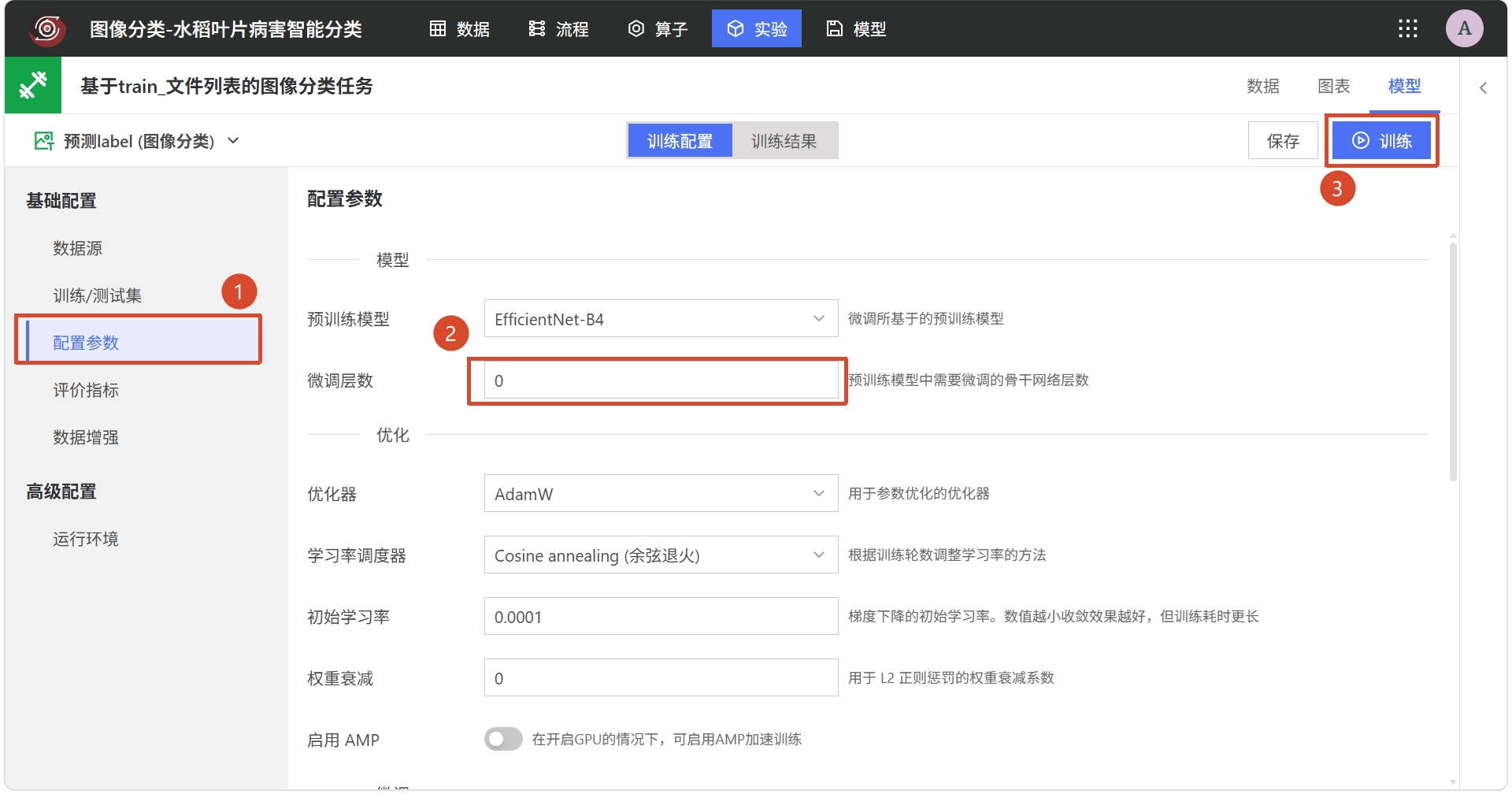The height and width of the screenshot is (794, 1512).
Task: Toggle the 启用 AMP switch
Action: pos(503,739)
